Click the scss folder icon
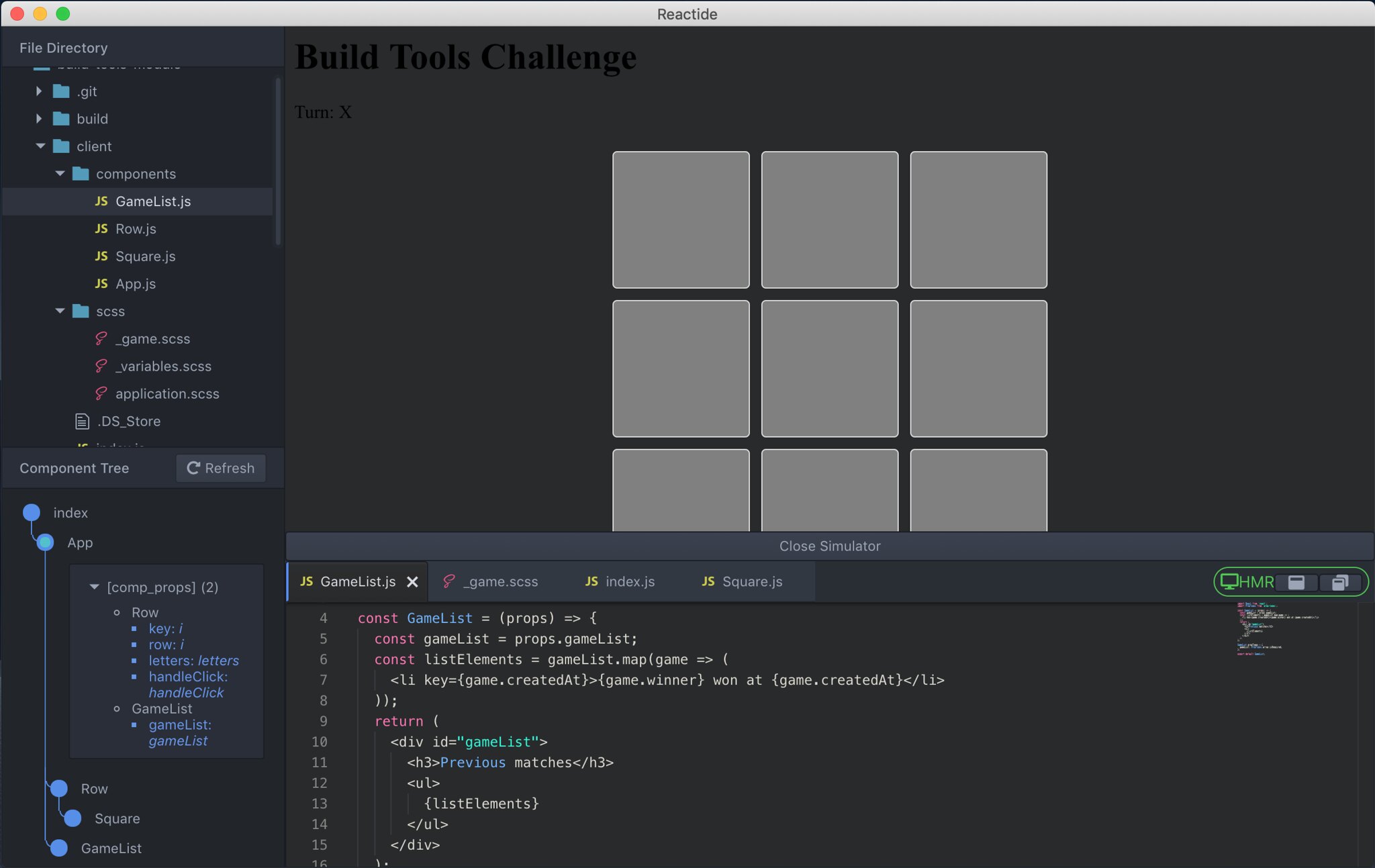Screen dimensions: 1375x868 [x=81, y=311]
